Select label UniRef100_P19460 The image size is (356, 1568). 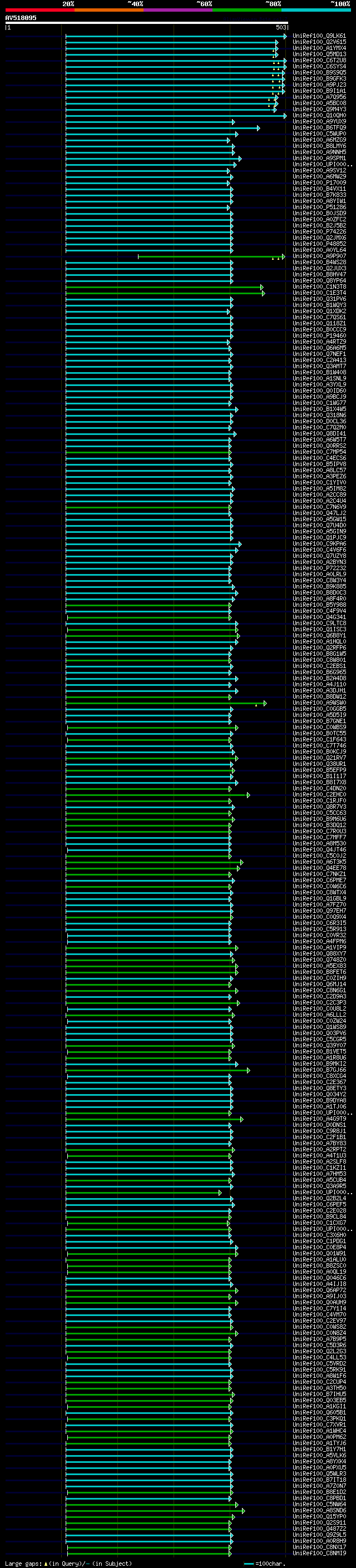click(319, 336)
